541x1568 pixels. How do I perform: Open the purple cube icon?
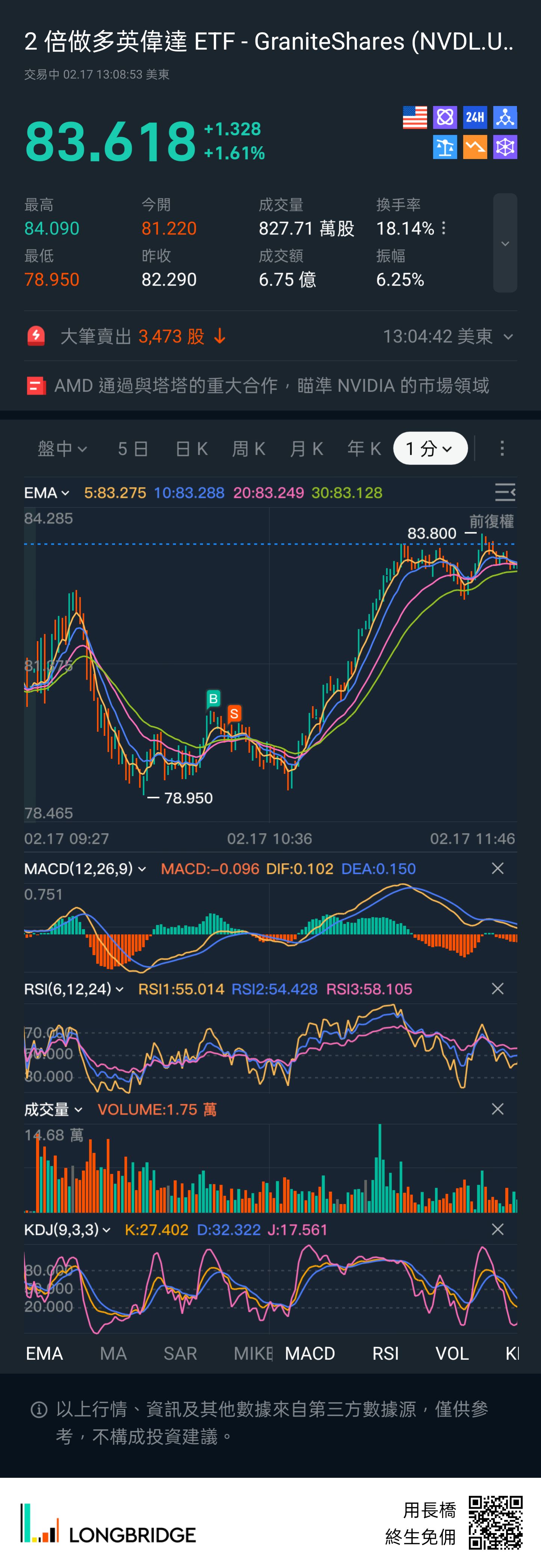coord(505,147)
